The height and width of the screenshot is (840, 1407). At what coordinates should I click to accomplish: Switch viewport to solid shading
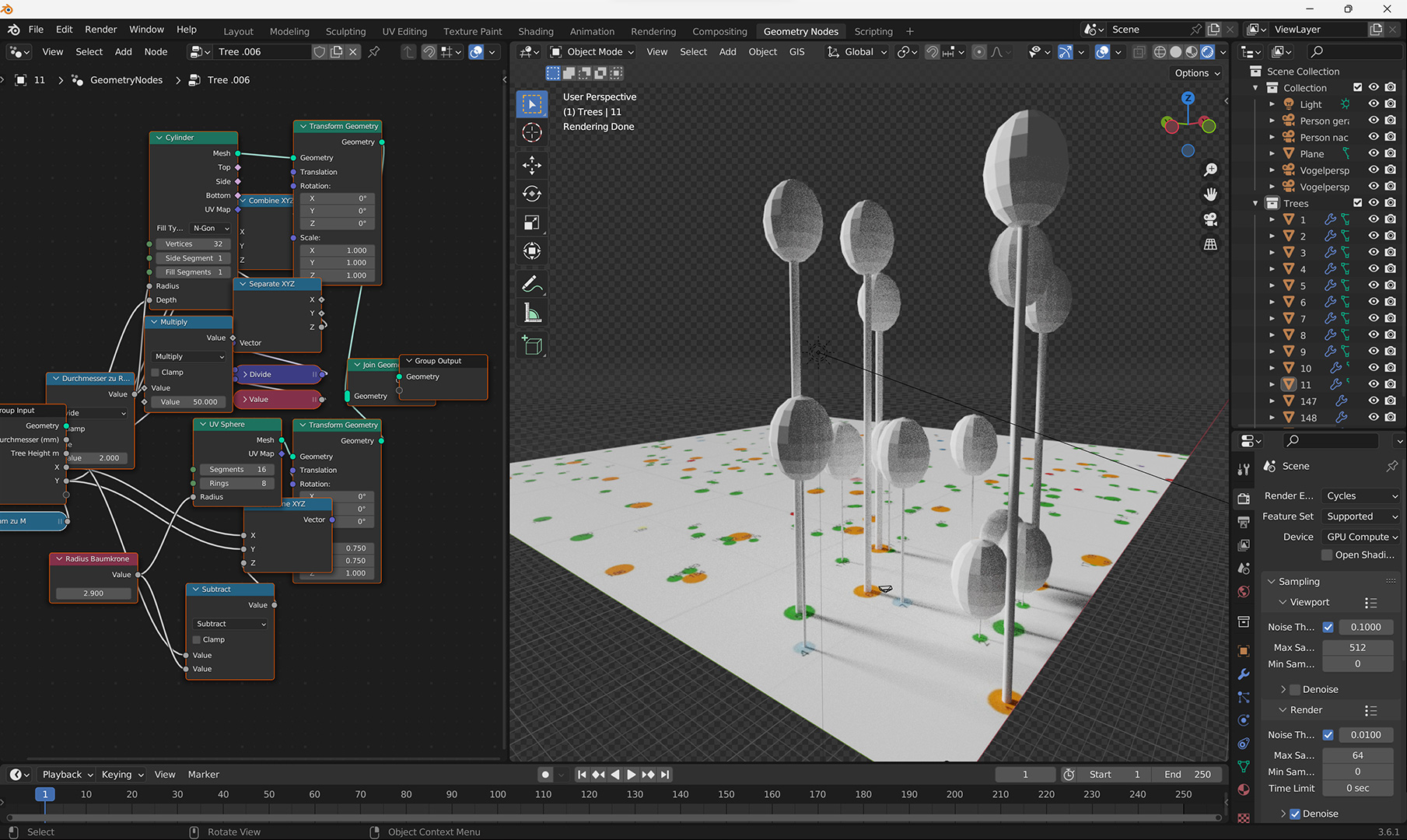click(x=1176, y=52)
